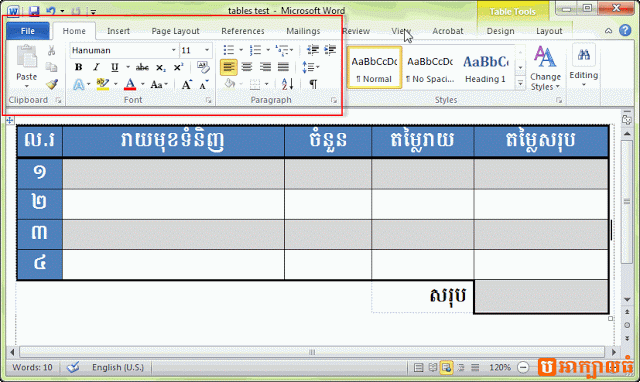
Task: Click the zoom out minus button
Action: [523, 368]
